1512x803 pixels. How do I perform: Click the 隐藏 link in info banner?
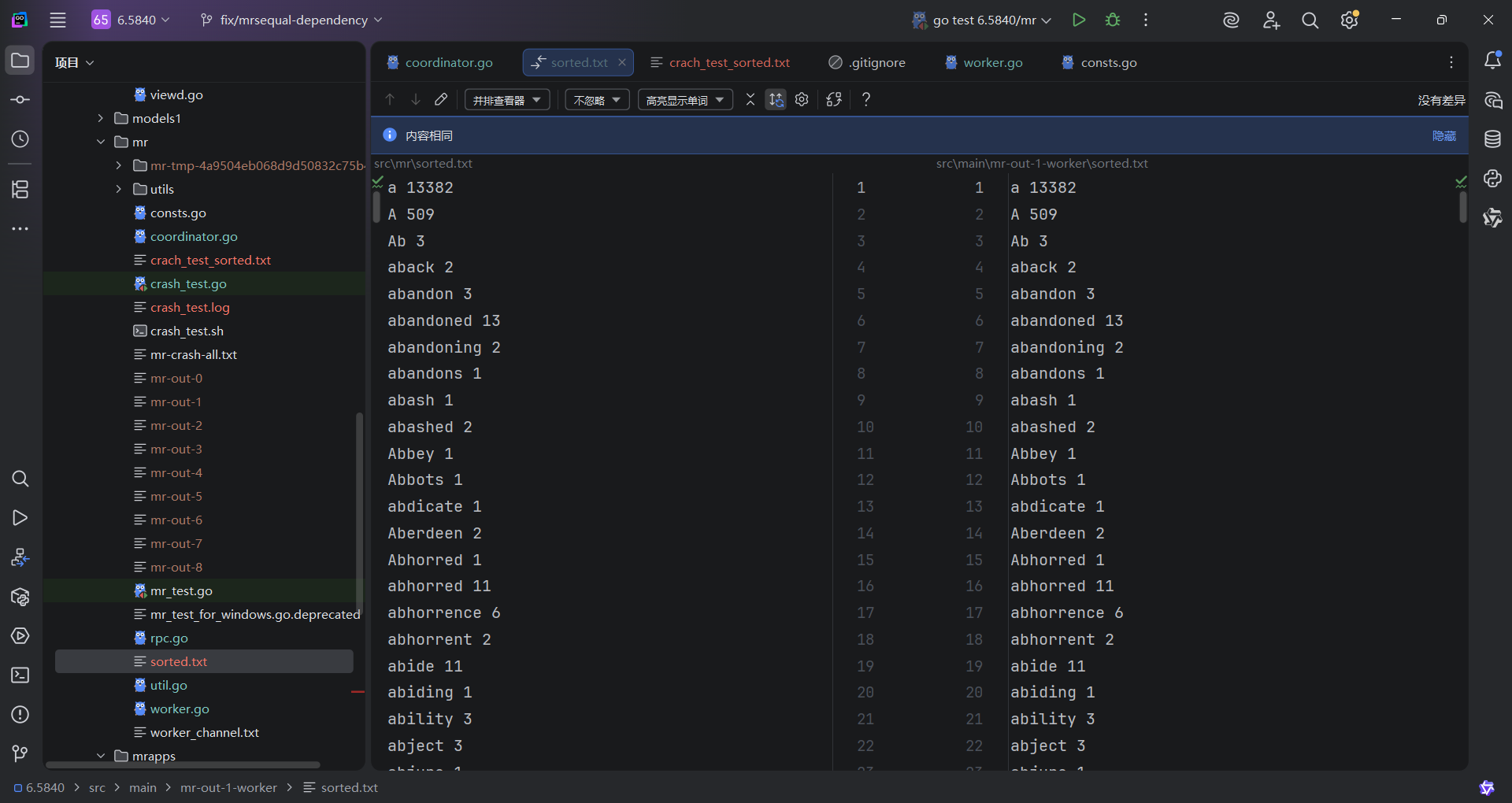pyautogui.click(x=1443, y=135)
